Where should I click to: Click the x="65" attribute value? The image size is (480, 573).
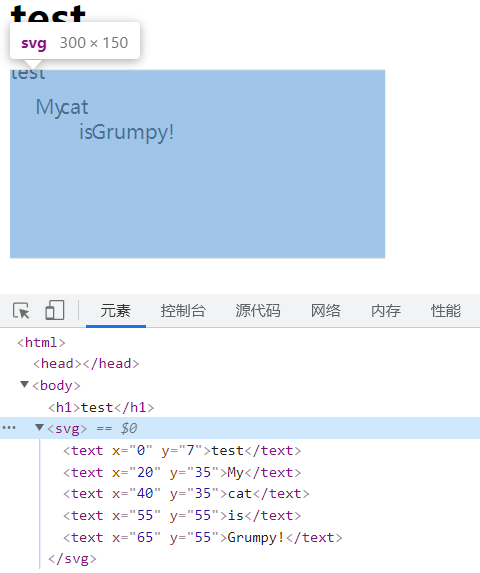click(145, 537)
